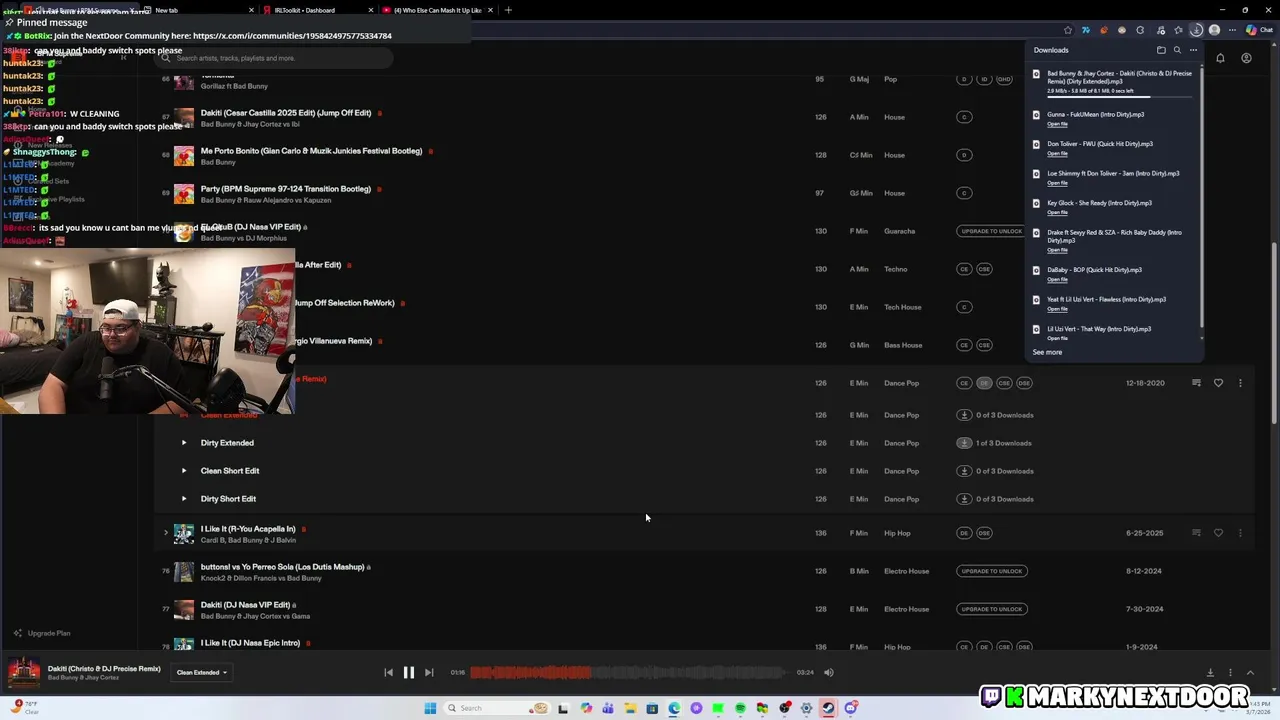Click Upgrade to Unlock on the 7-30-2024 row
1280x720 pixels.
point(991,609)
